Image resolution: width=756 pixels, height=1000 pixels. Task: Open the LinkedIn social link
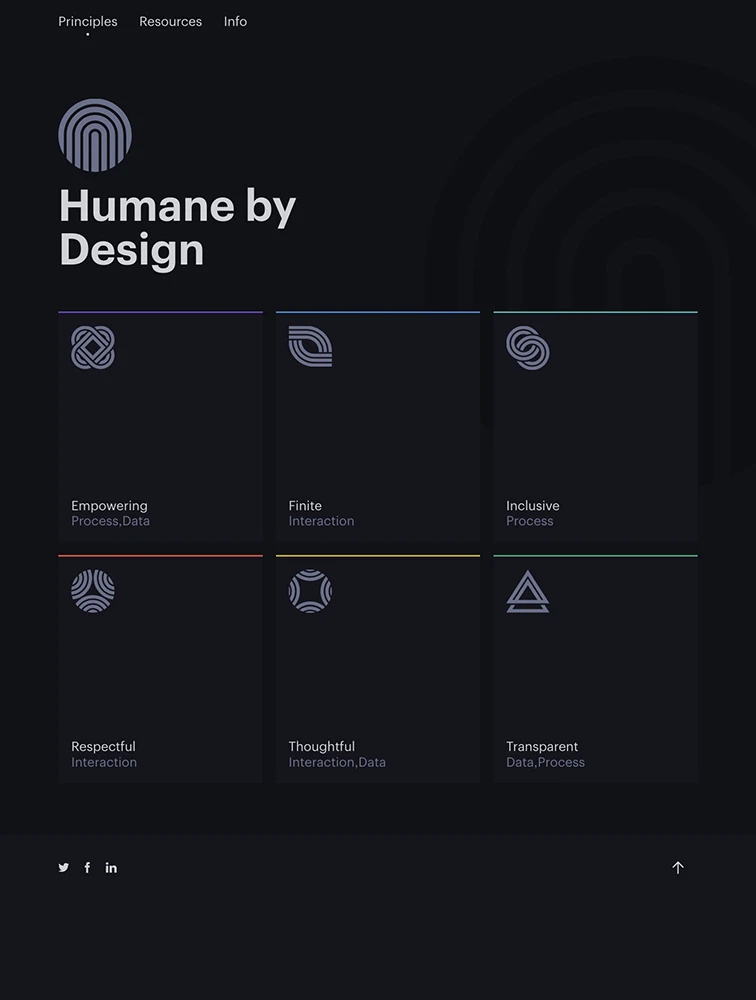pos(111,867)
